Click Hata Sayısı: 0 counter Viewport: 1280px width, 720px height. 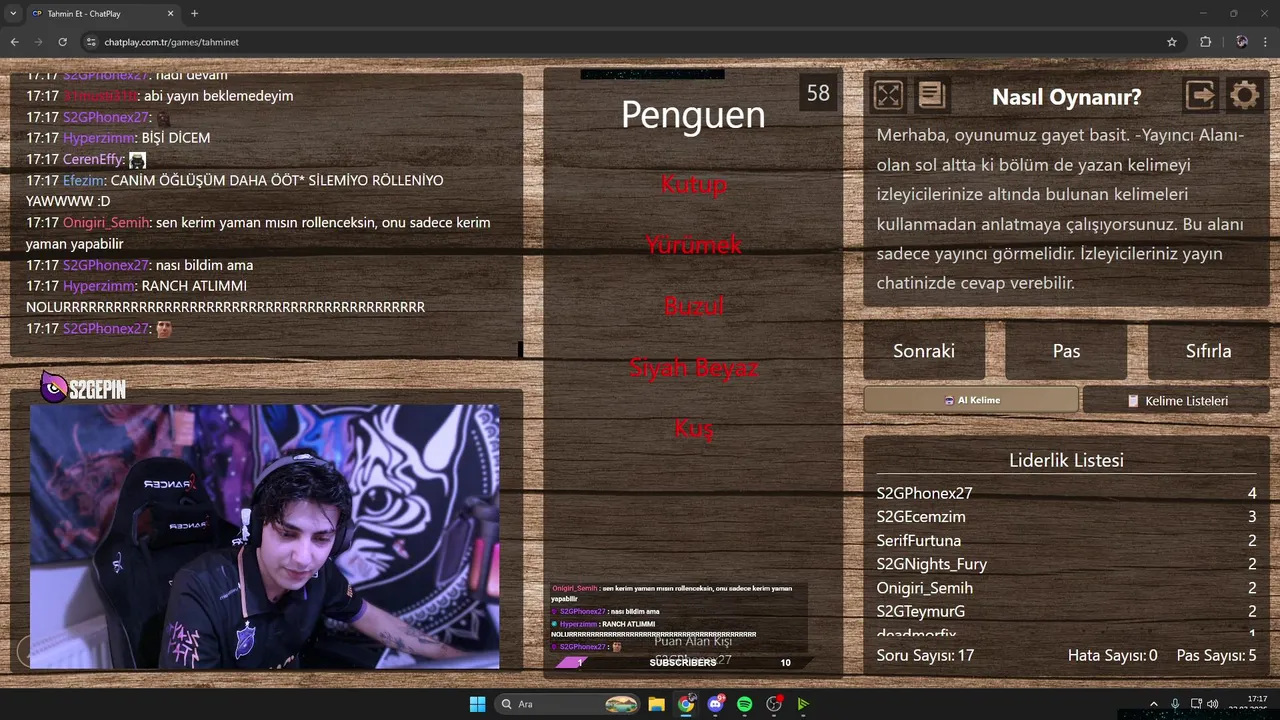point(1112,655)
